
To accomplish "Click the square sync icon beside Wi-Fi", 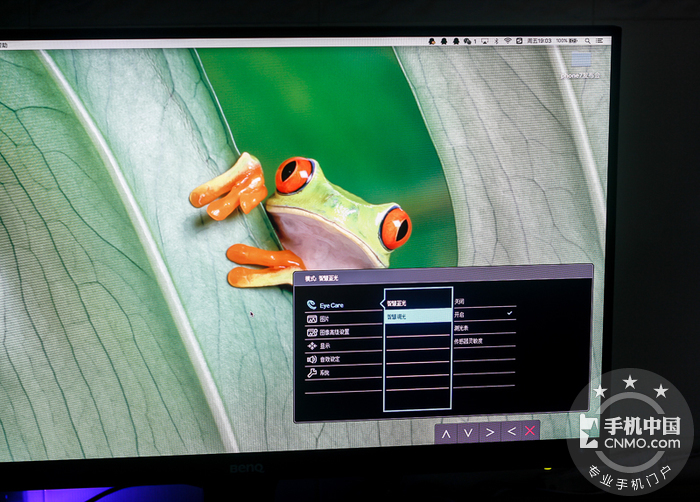I will pos(519,41).
